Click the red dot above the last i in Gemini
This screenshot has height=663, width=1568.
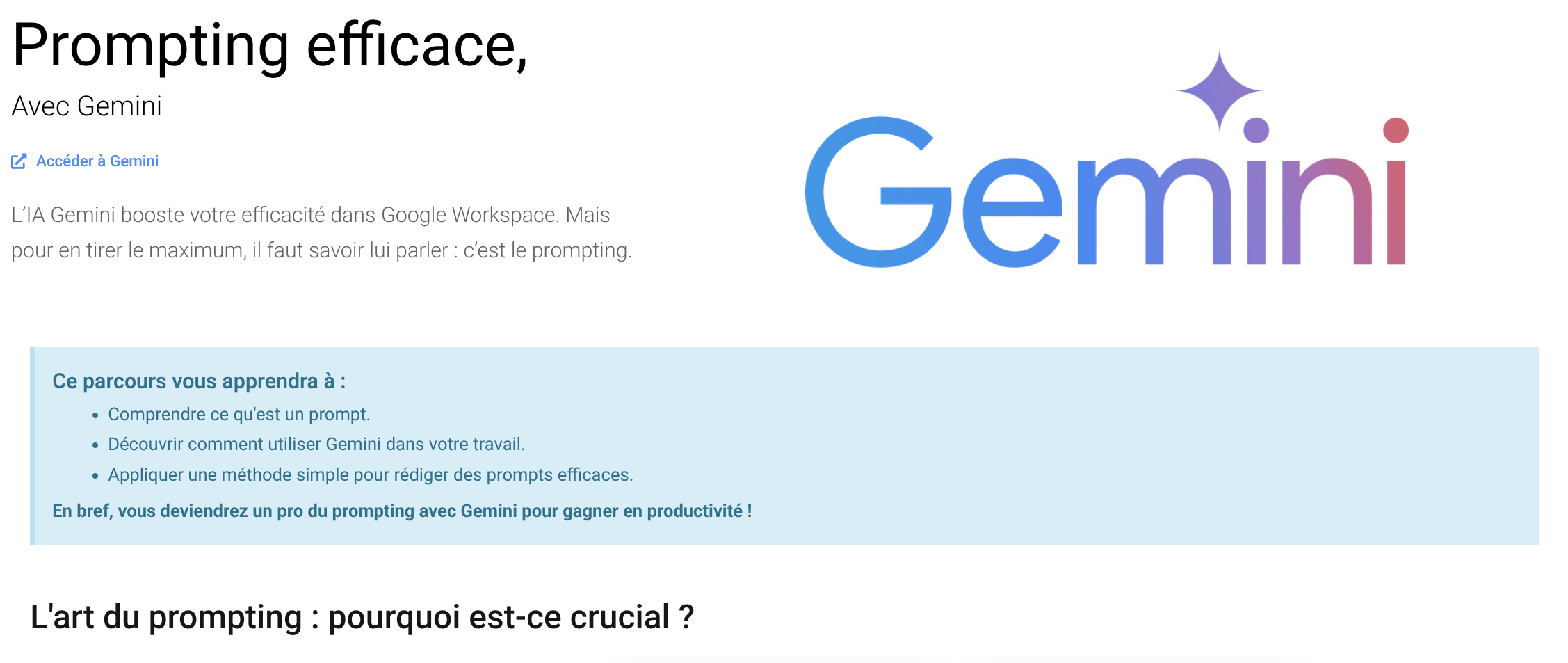click(x=1396, y=130)
